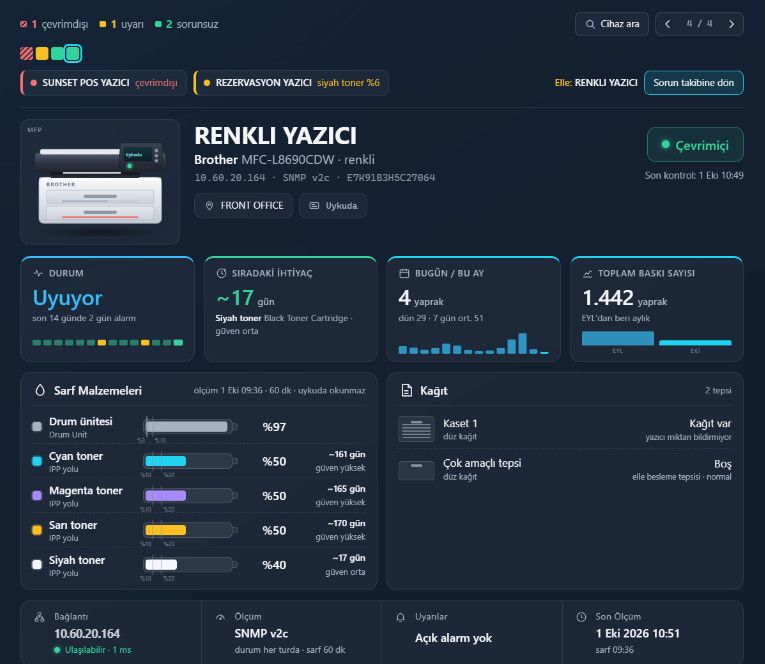Click the Siyah toner level bar
This screenshot has height=664, width=765.
coord(190,564)
